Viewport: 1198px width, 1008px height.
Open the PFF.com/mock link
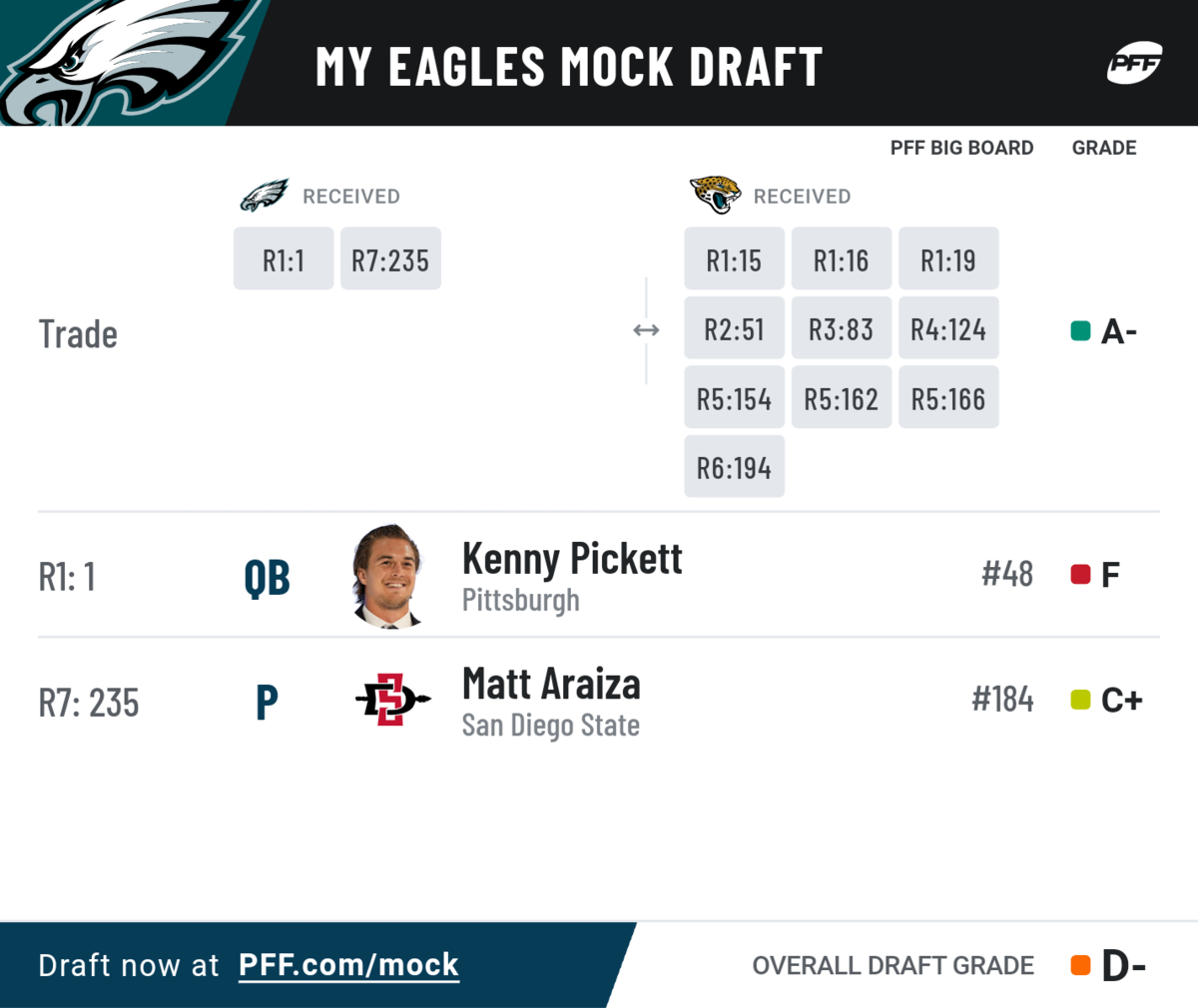[x=348, y=965]
